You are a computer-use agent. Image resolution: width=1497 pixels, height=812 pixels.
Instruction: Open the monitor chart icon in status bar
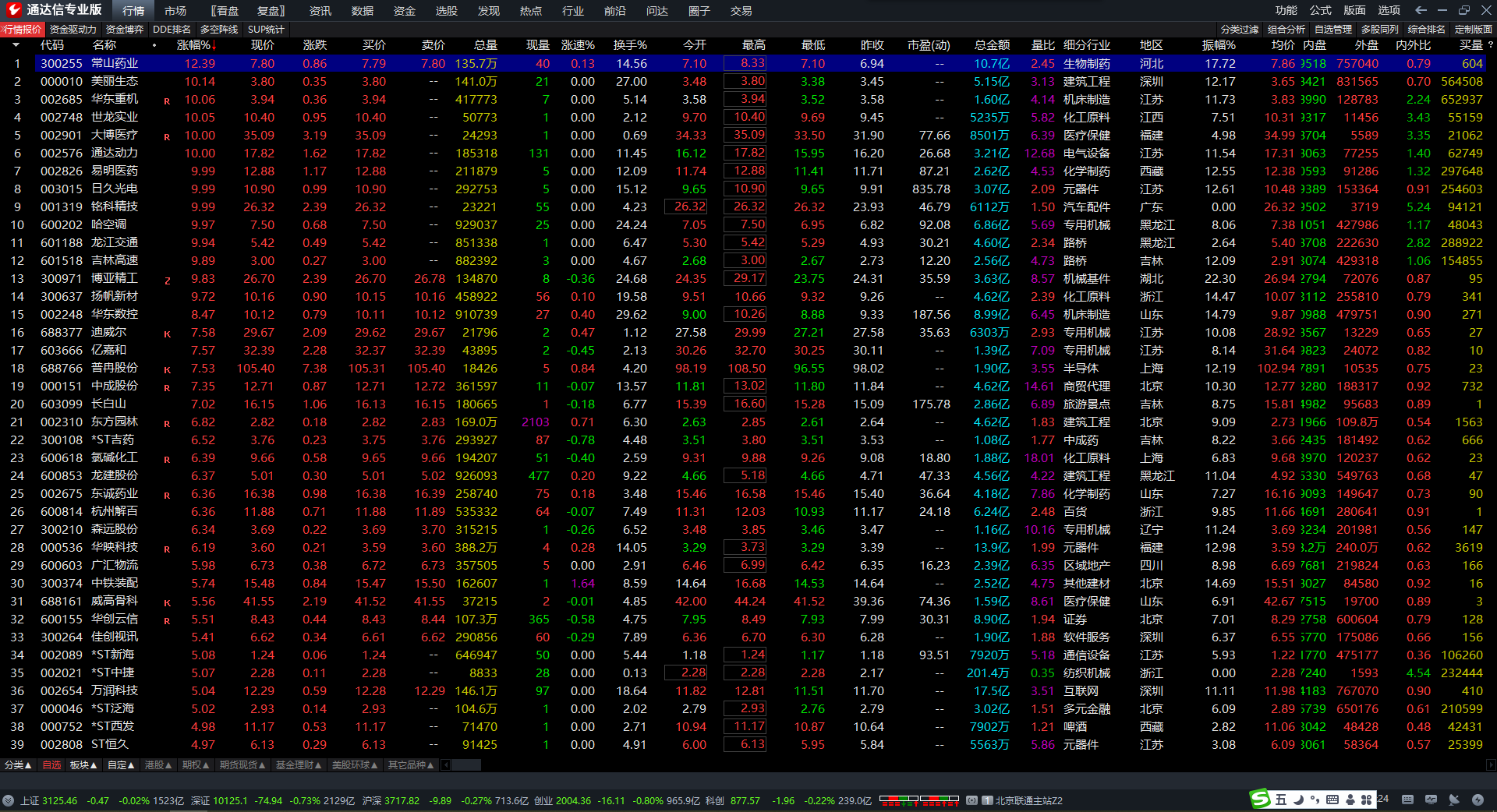[x=1431, y=800]
